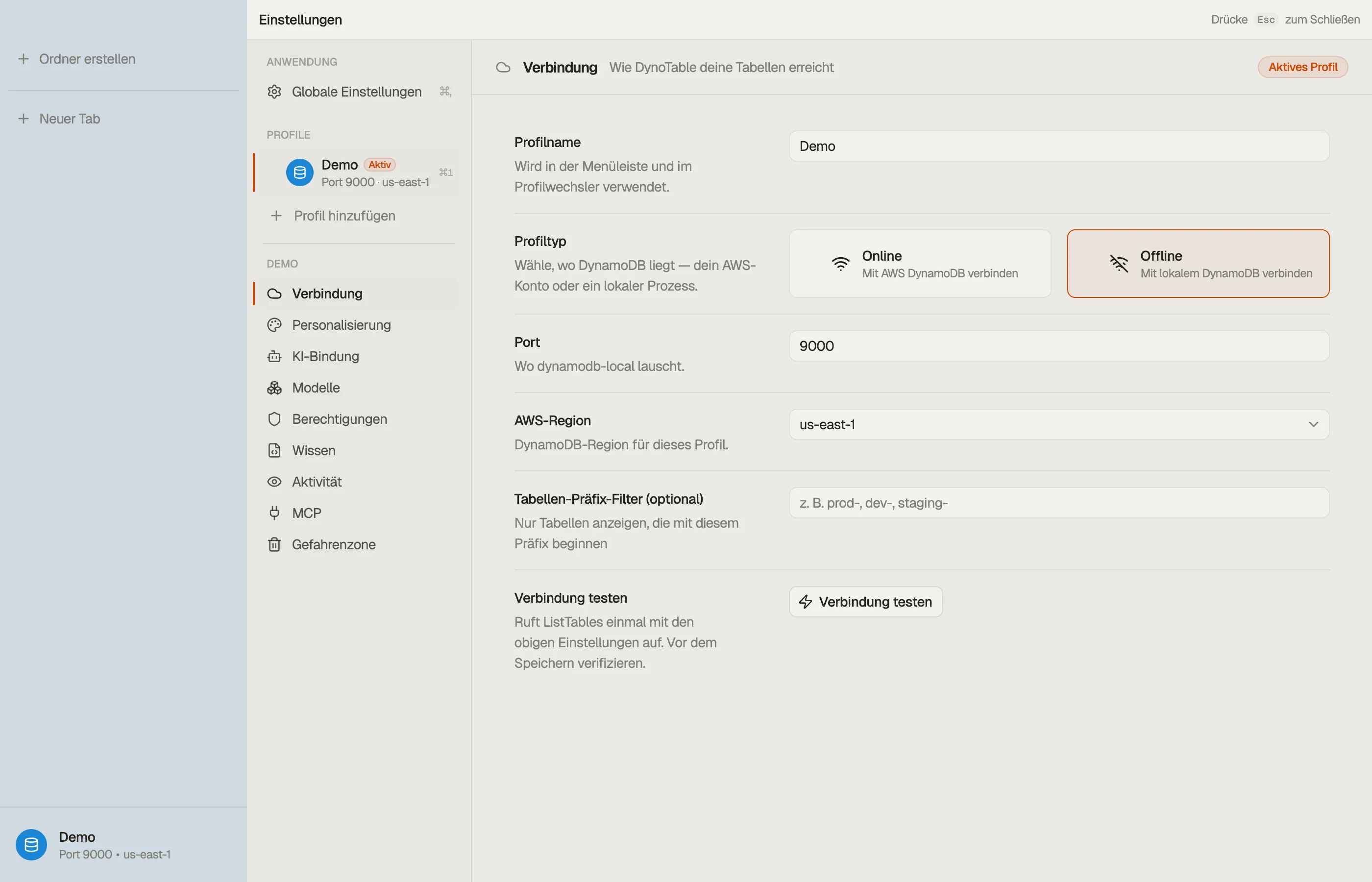This screenshot has height=882, width=1372.
Task: Click the ⌘1 shortcut label in Demo row
Action: [445, 172]
